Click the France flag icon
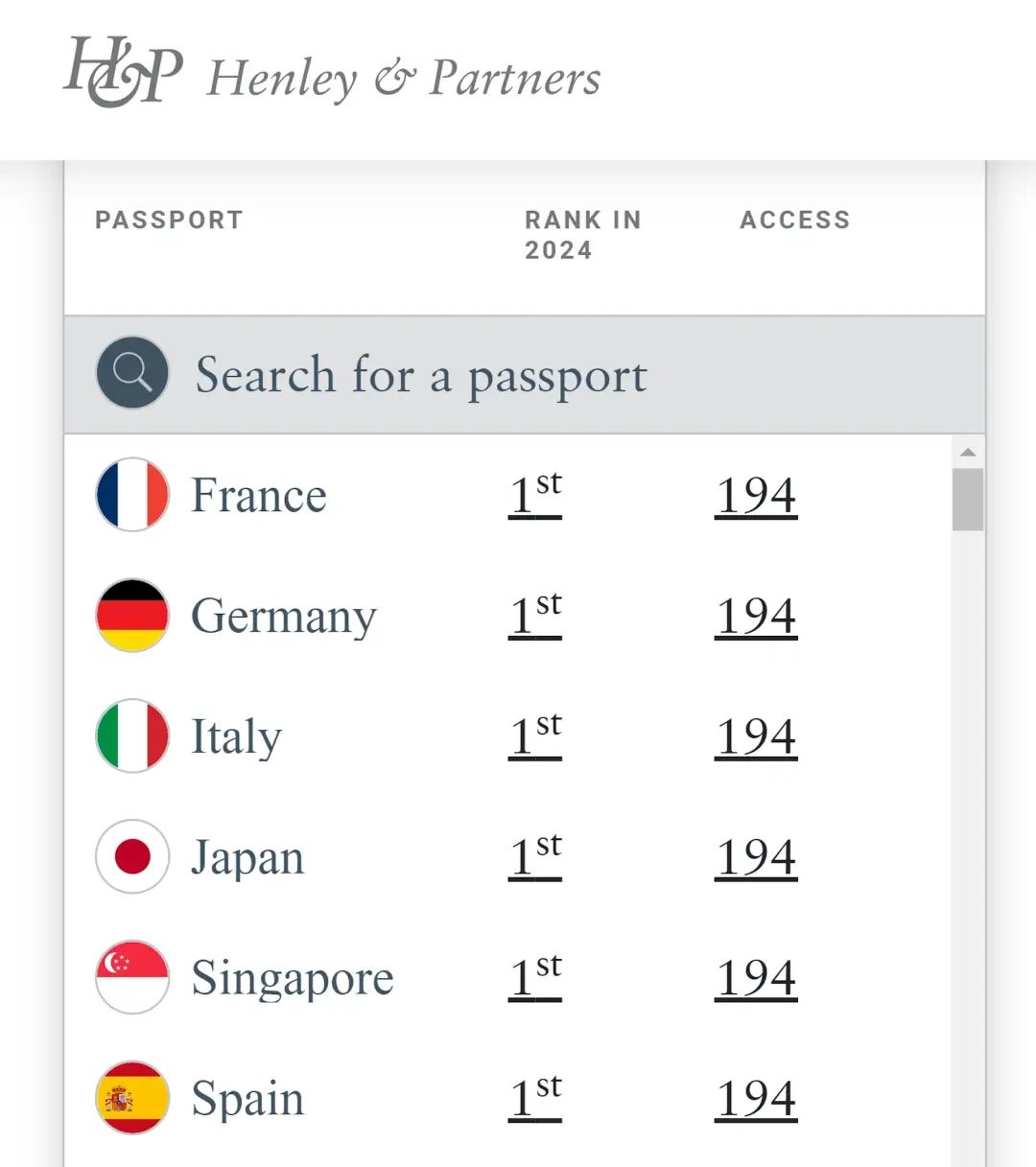Screen dimensions: 1036x1167 (x=132, y=495)
